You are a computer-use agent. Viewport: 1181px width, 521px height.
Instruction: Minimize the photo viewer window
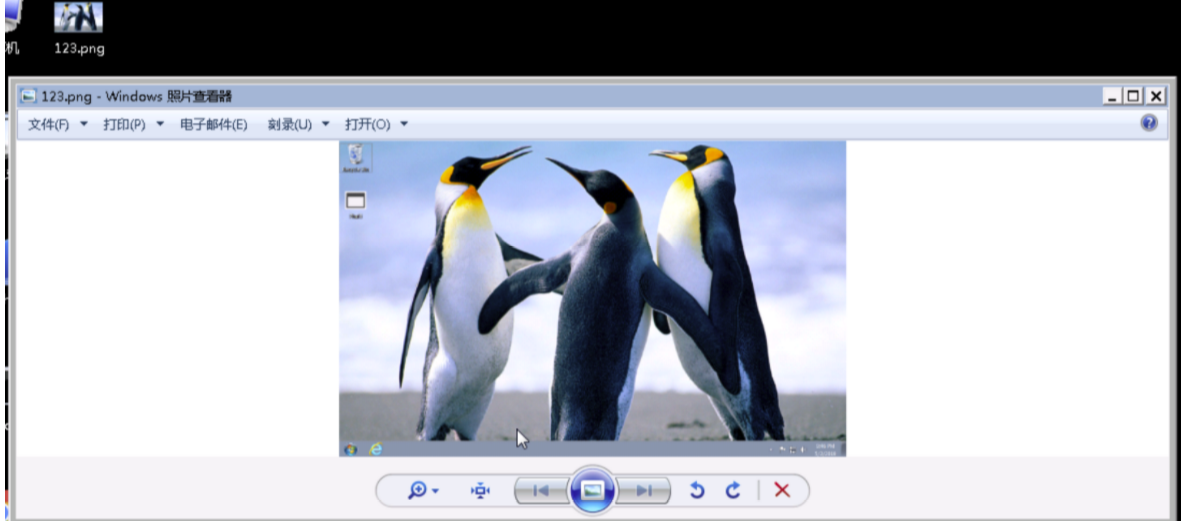point(1112,96)
